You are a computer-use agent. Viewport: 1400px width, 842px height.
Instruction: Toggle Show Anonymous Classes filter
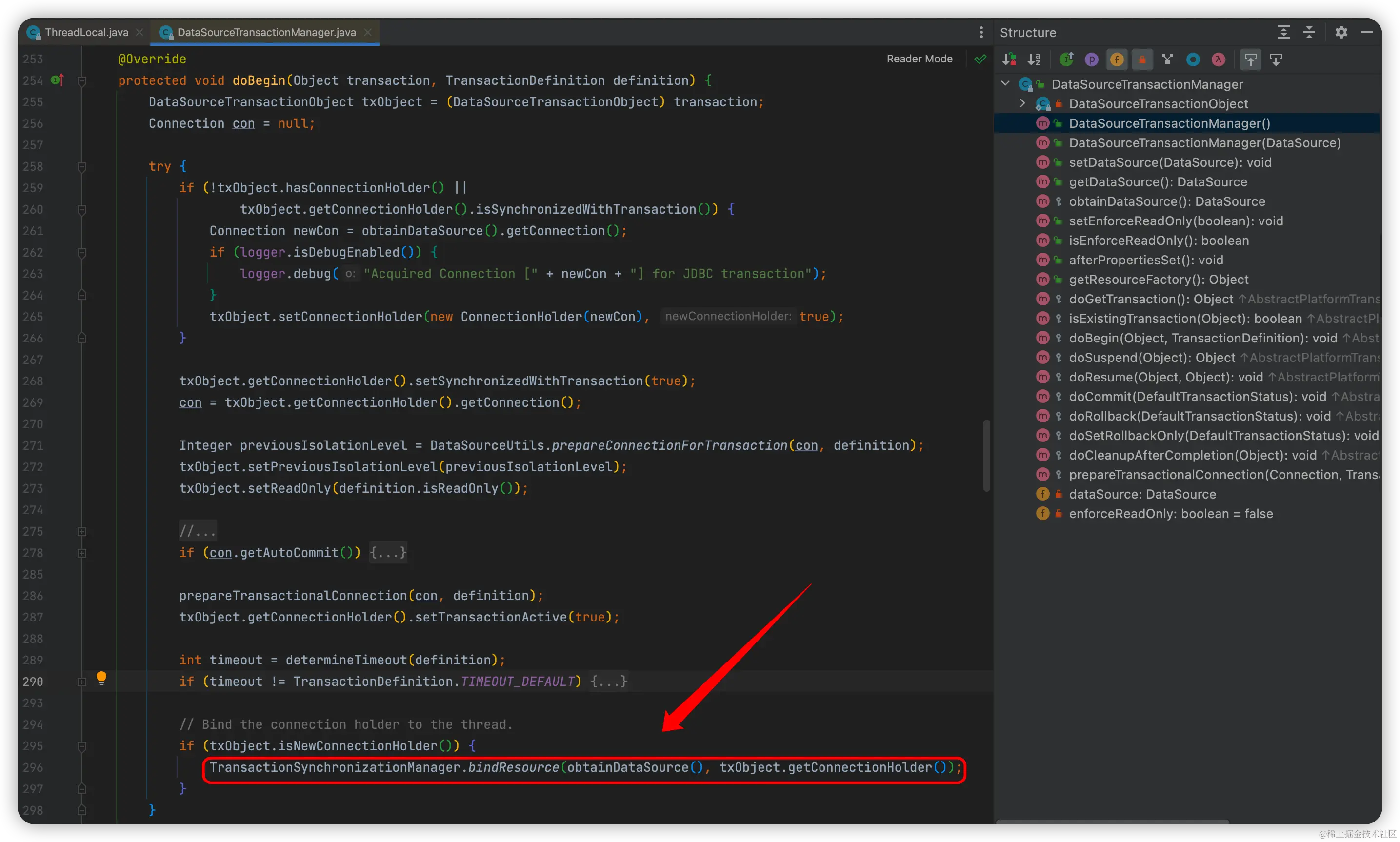point(1193,60)
